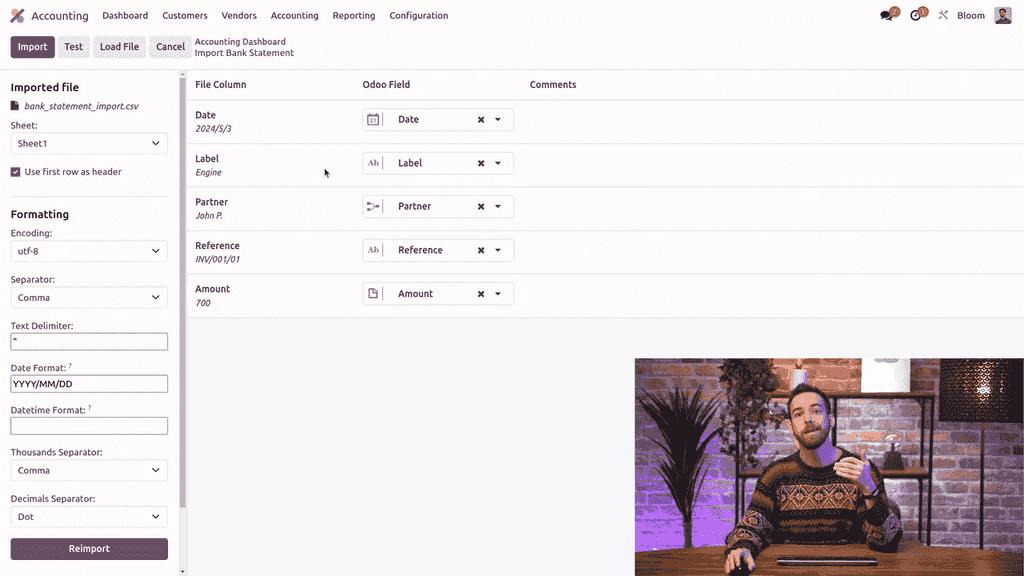Click the Date Format input field
The image size is (1024, 576).
(89, 384)
